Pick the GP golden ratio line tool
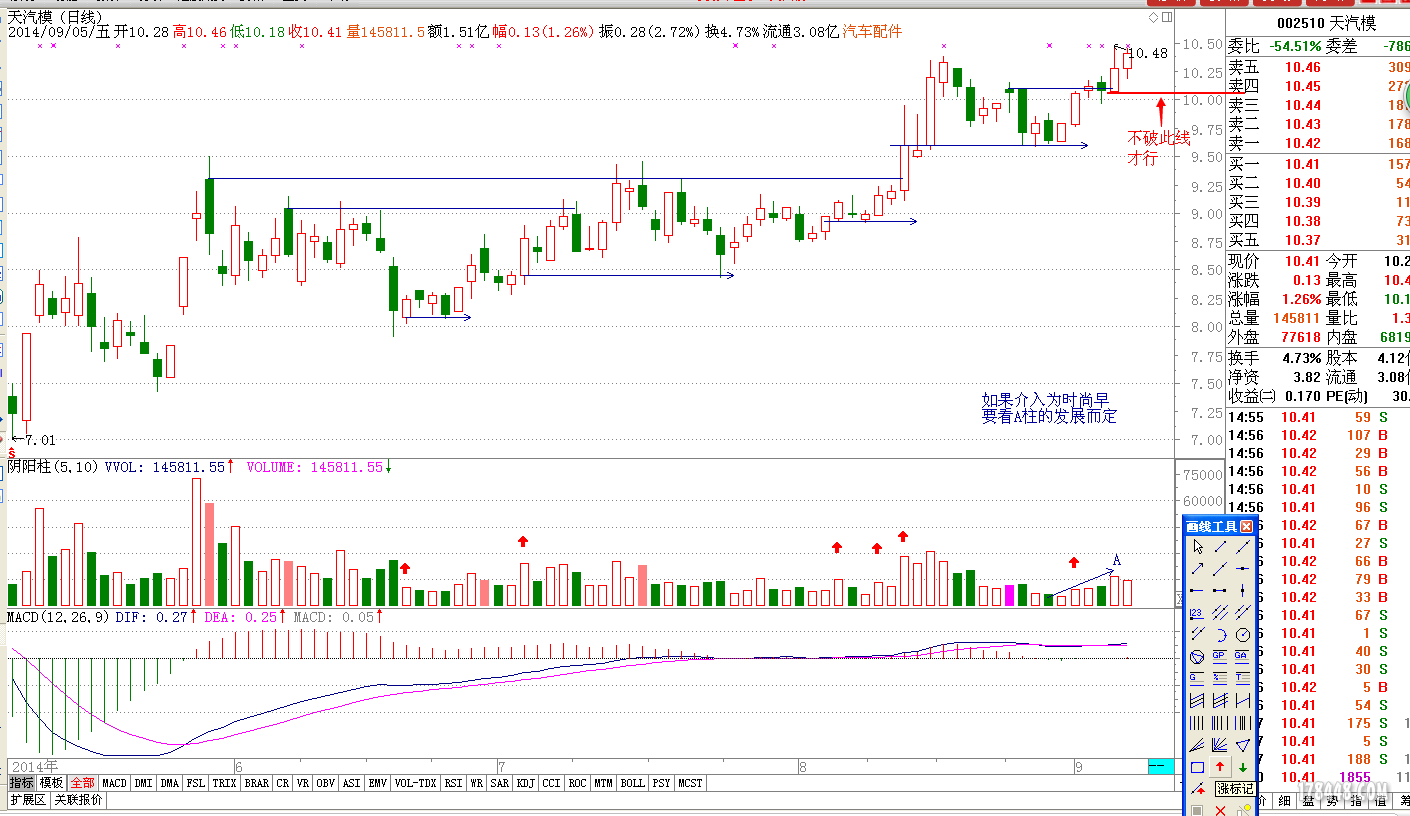 point(1220,655)
